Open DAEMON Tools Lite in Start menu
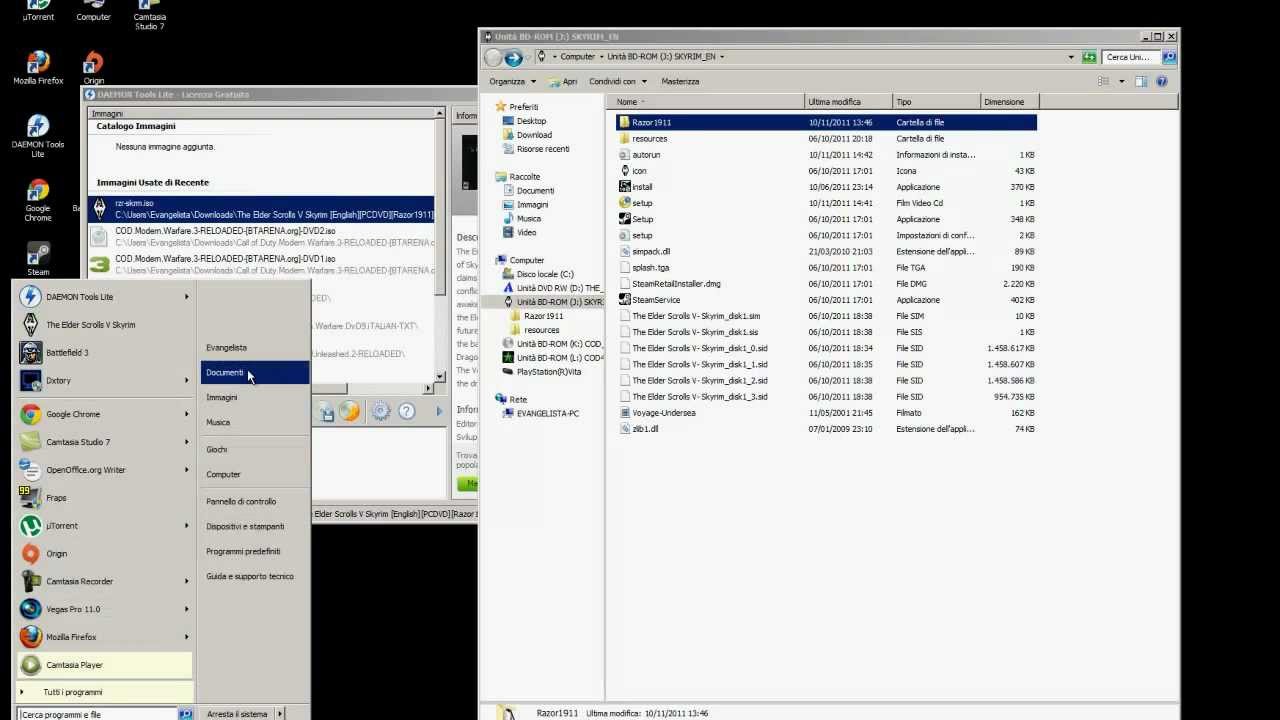This screenshot has width=1280, height=720. click(x=104, y=297)
